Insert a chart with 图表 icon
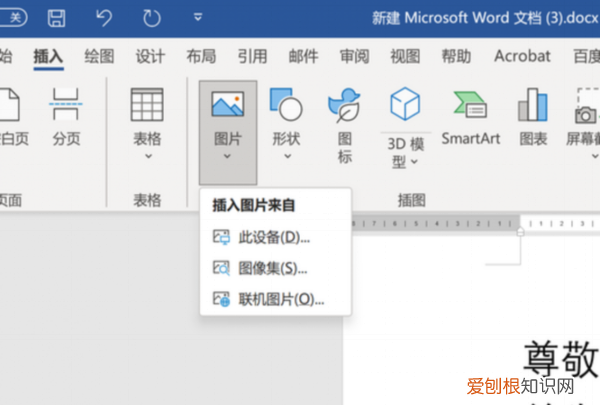This screenshot has height=405, width=600. coord(533,118)
